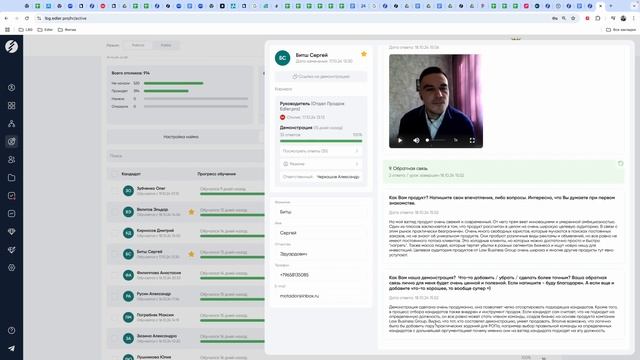640x360 pixels.
Task: Tick the checkbox for Зезина Александра
Action: [x=114, y=338]
